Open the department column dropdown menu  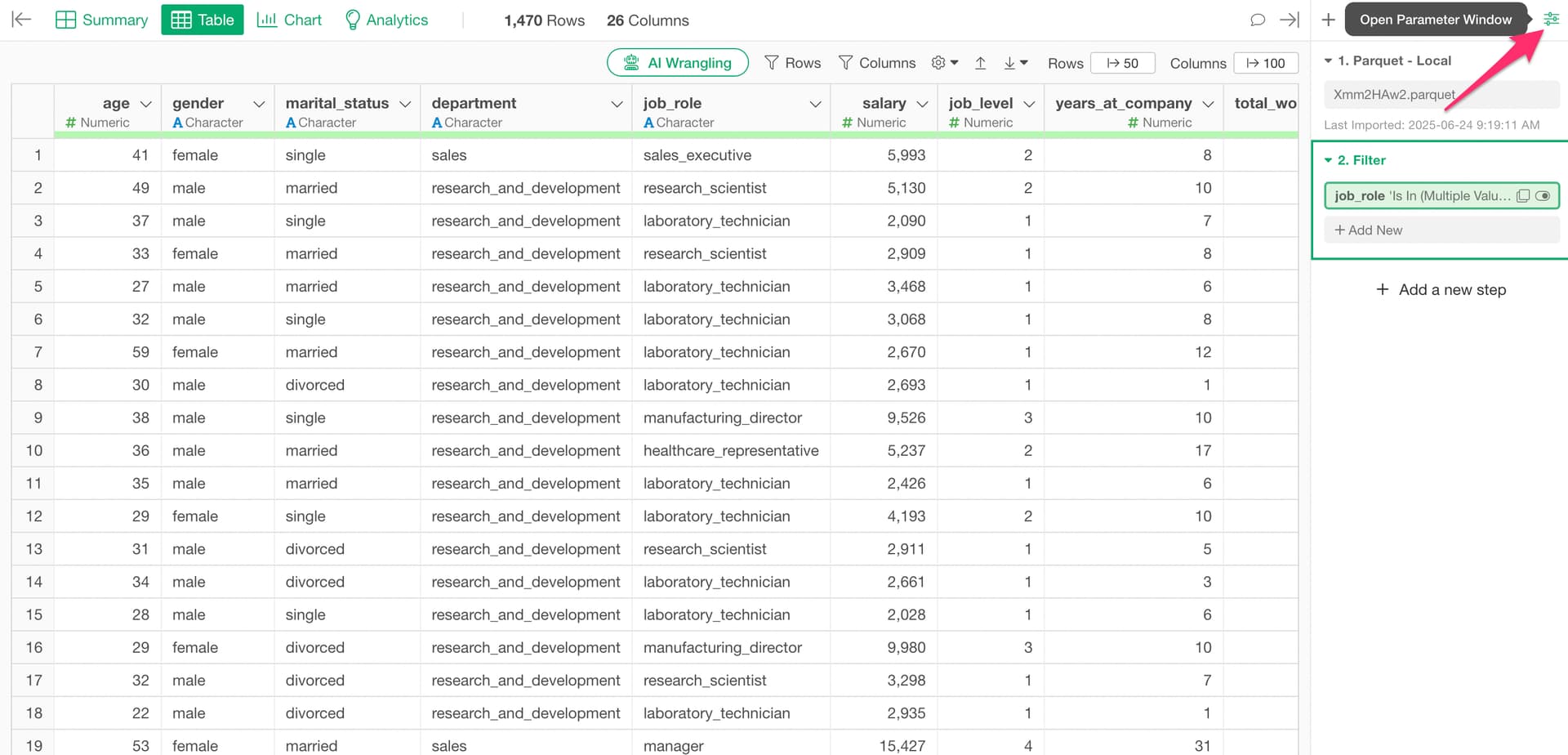[617, 104]
